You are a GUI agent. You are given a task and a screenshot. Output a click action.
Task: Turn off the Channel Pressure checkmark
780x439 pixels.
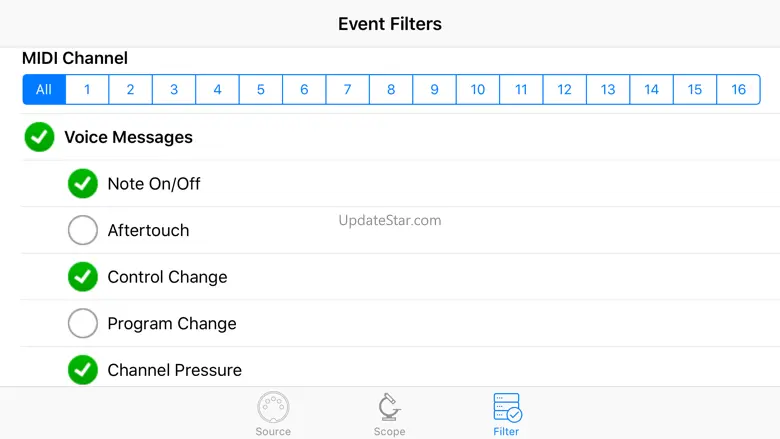click(x=83, y=370)
